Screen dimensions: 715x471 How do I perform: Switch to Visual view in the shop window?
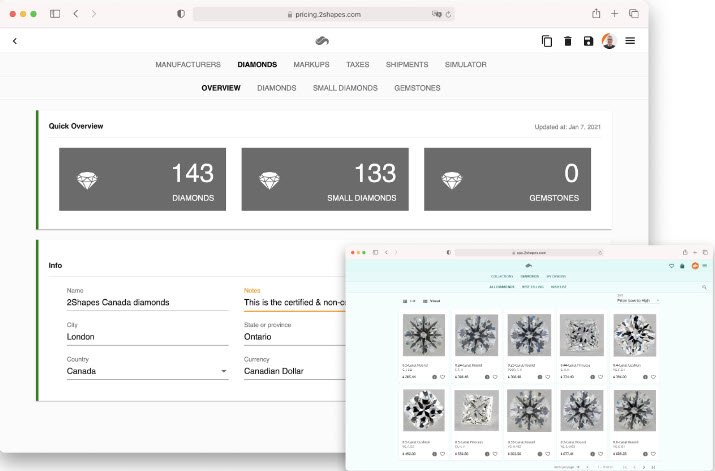431,301
